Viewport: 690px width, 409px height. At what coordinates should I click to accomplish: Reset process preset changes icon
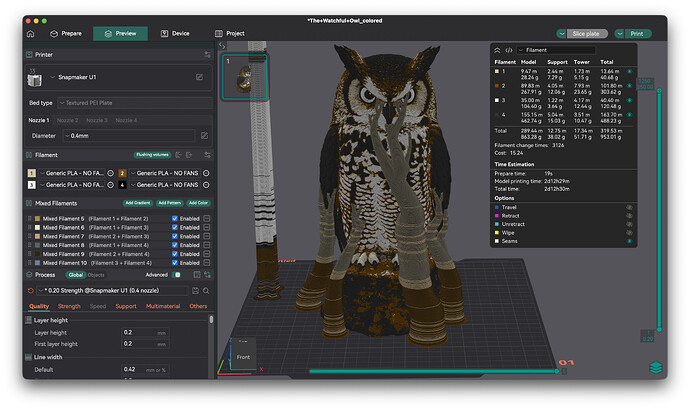pos(30,291)
